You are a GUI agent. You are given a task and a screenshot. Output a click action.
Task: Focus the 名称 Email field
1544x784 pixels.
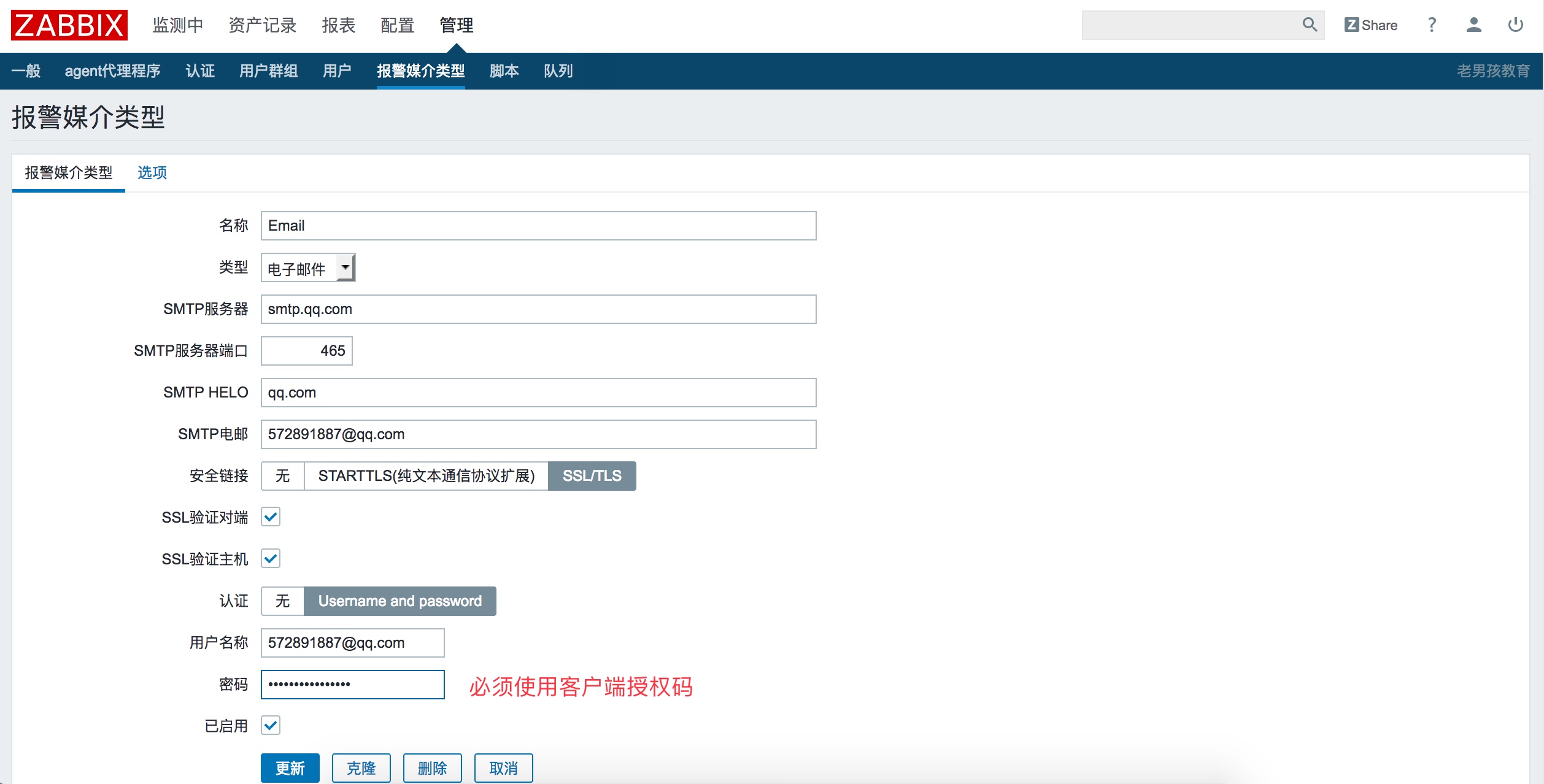(539, 226)
